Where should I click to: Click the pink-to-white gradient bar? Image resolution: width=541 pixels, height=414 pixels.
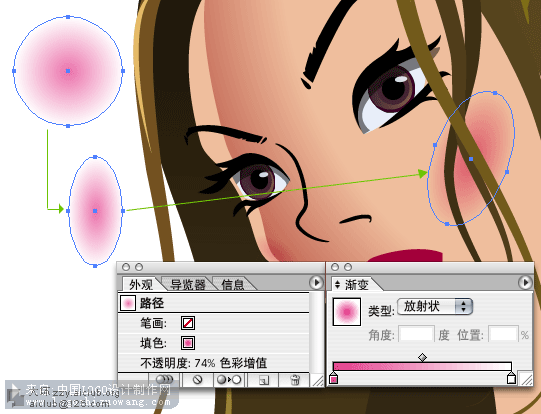point(422,366)
